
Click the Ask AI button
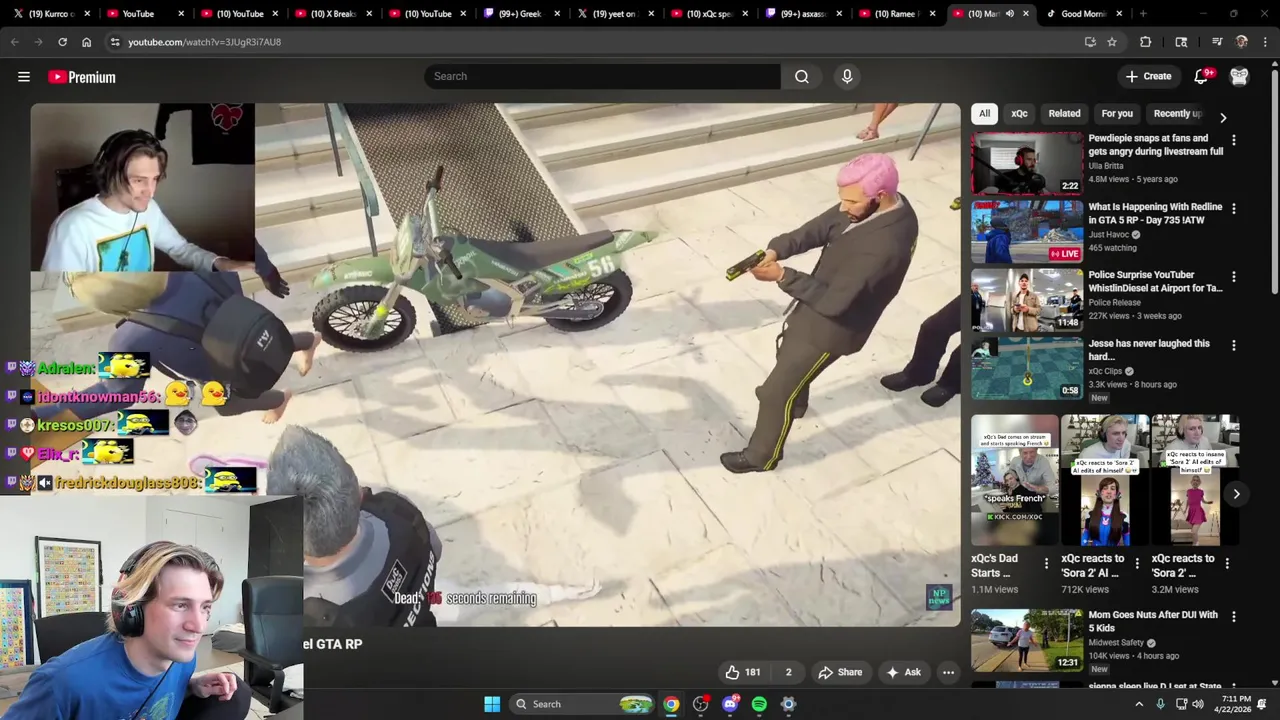(903, 672)
